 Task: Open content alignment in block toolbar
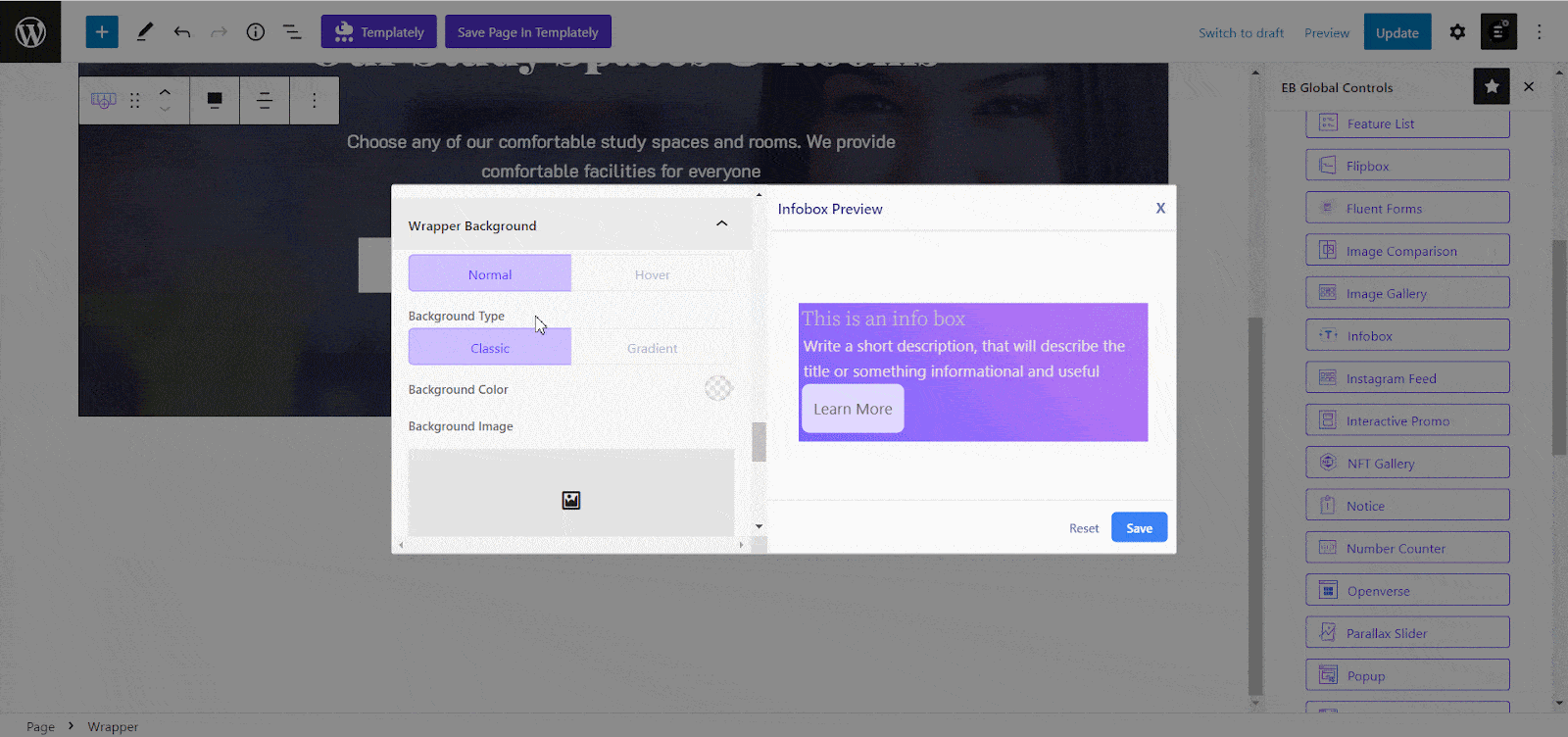pos(264,100)
